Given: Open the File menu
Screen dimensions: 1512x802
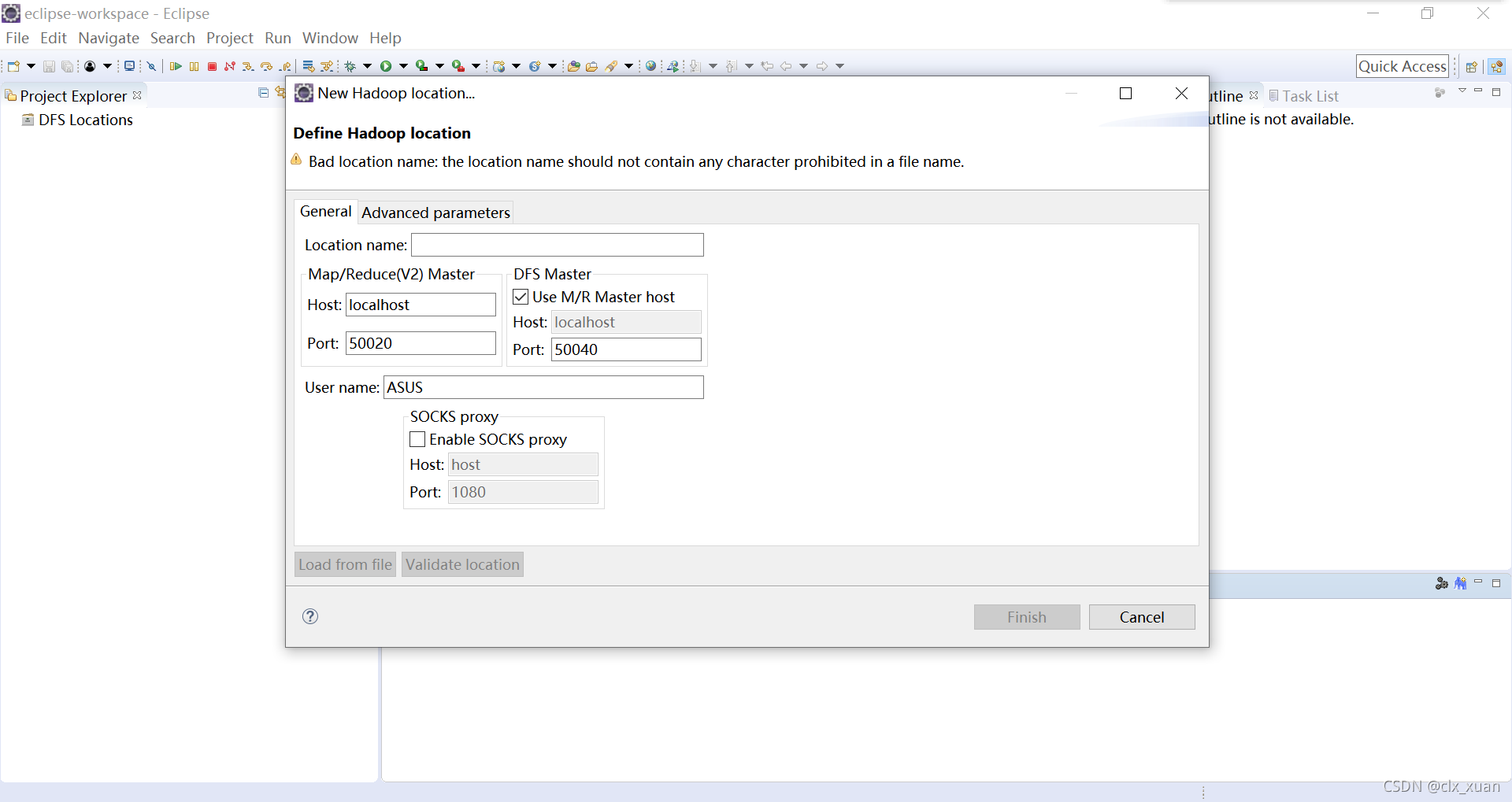Looking at the screenshot, I should (17, 38).
